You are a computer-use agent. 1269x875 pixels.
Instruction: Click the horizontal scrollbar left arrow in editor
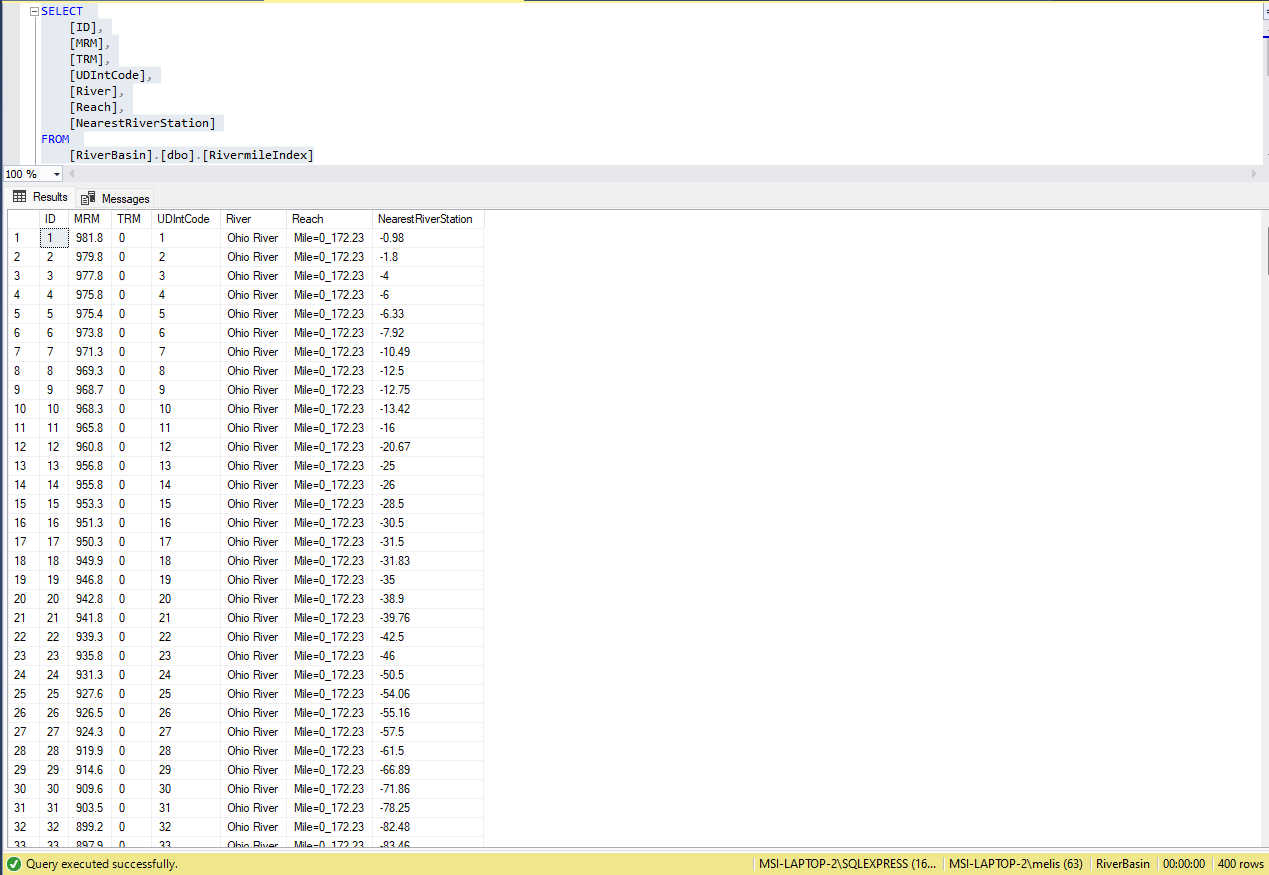(x=72, y=174)
